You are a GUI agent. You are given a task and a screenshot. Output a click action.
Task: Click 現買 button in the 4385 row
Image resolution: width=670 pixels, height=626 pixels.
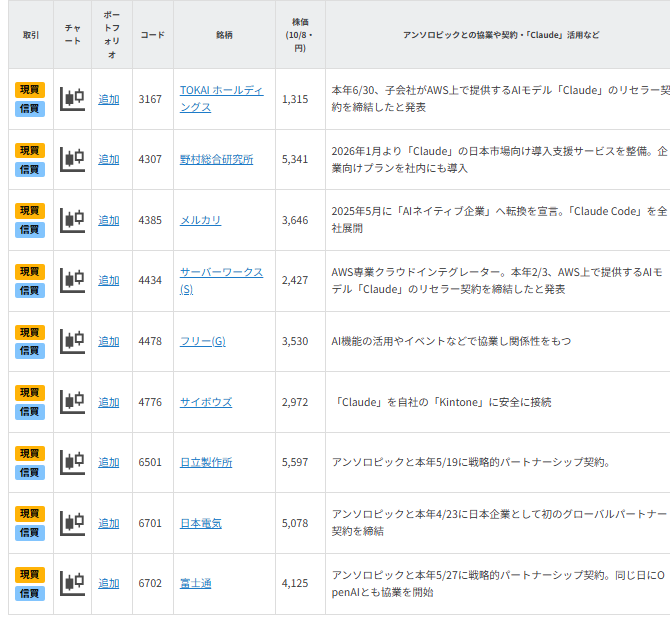(30, 211)
